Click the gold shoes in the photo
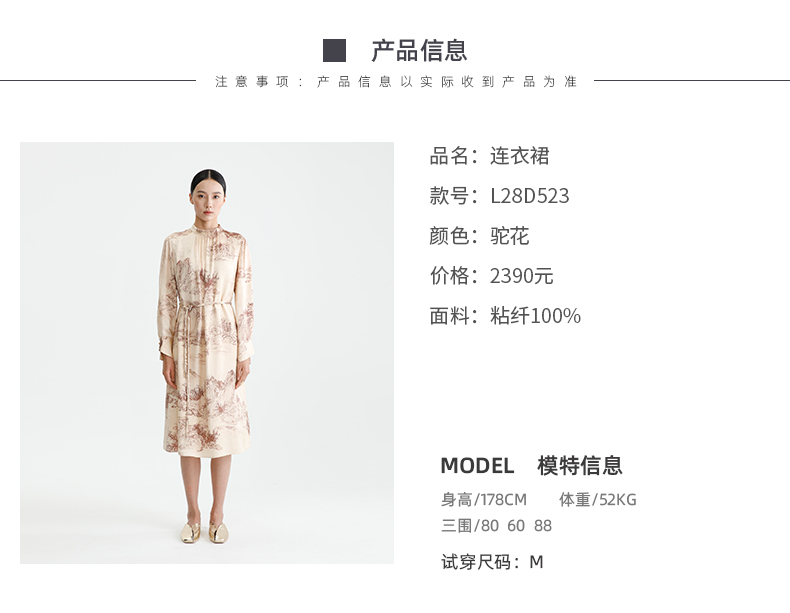Viewport: 790px width, 613px height. click(x=204, y=533)
